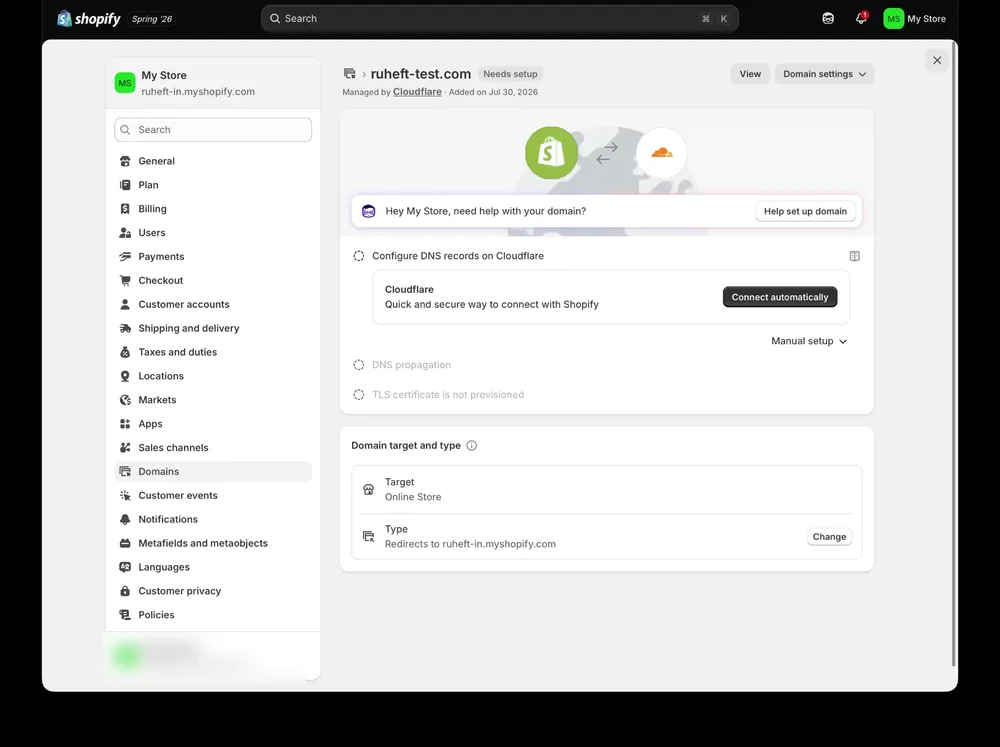
Task: Open the notifications bell
Action: pos(861,18)
